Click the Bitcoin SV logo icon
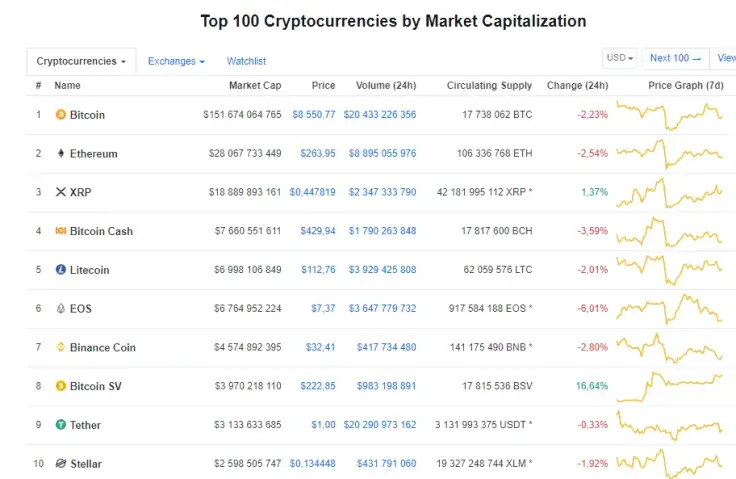This screenshot has height=479, width=736. 61,386
